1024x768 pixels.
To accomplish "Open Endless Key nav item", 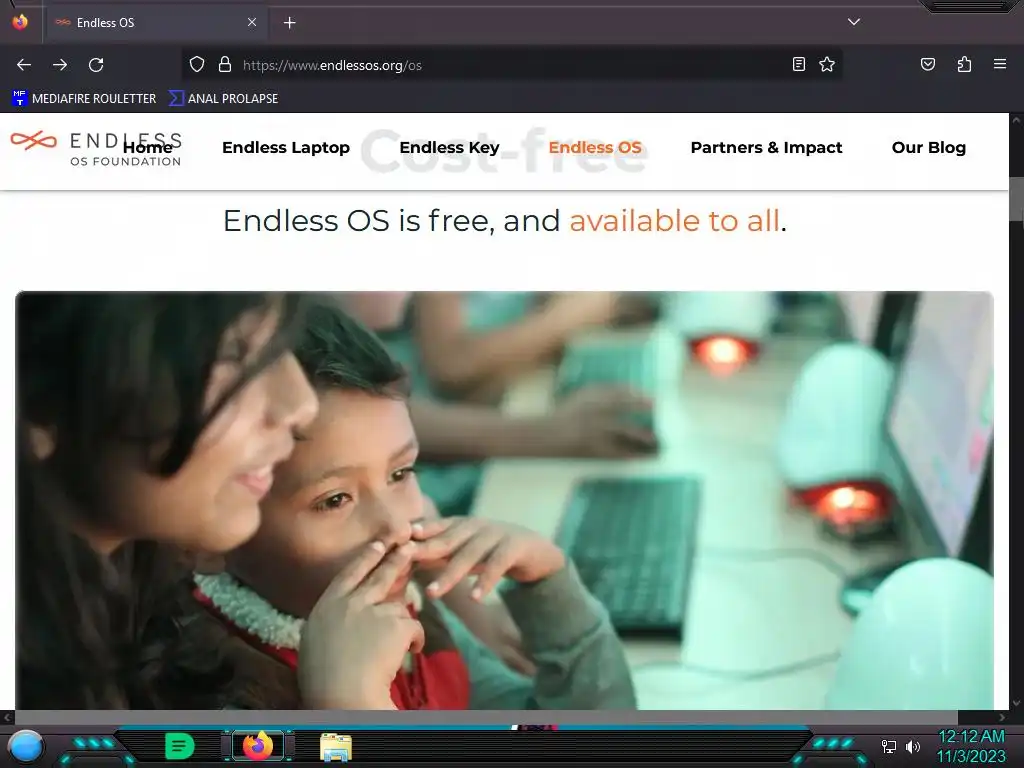I will (449, 148).
